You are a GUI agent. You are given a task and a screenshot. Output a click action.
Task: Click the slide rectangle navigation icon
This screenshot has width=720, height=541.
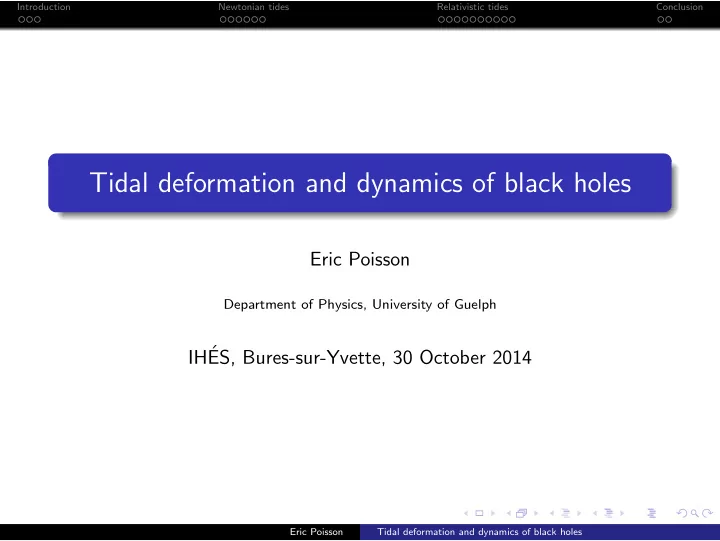(479, 513)
